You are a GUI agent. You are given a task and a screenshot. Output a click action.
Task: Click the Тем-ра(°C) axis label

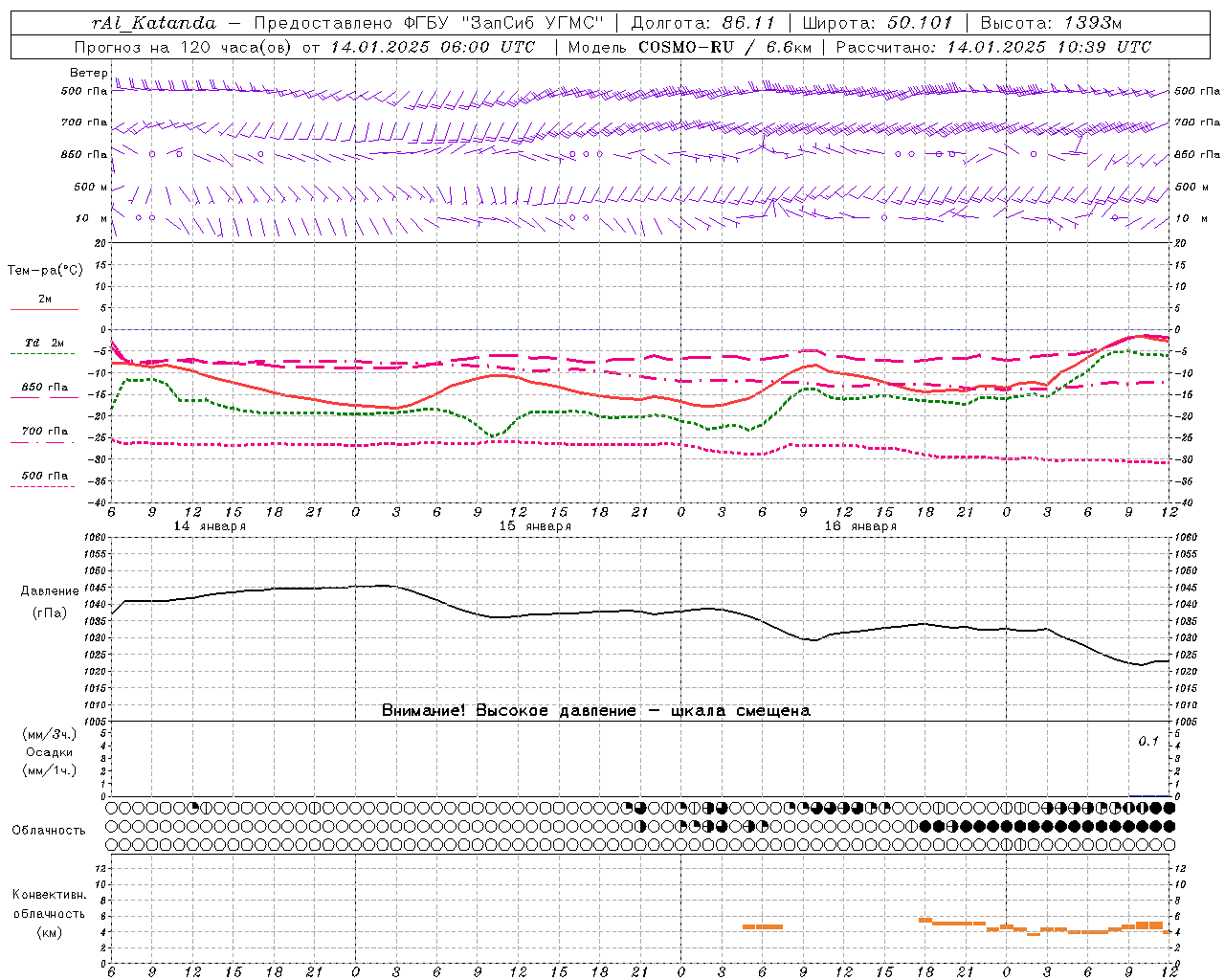click(45, 271)
